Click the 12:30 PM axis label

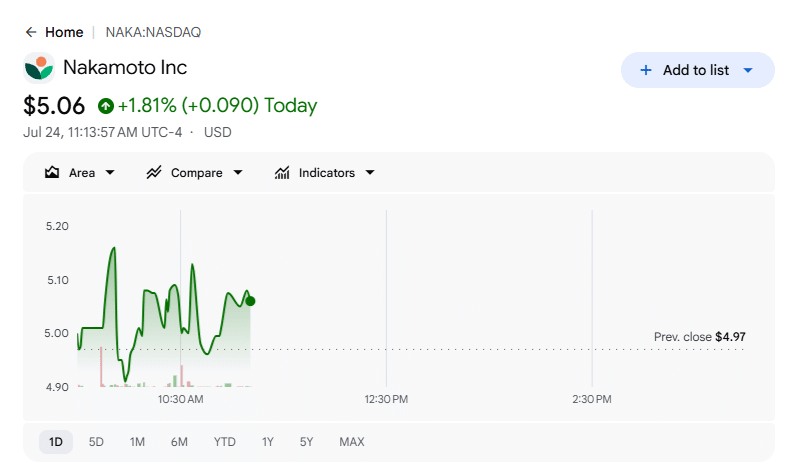coord(386,399)
